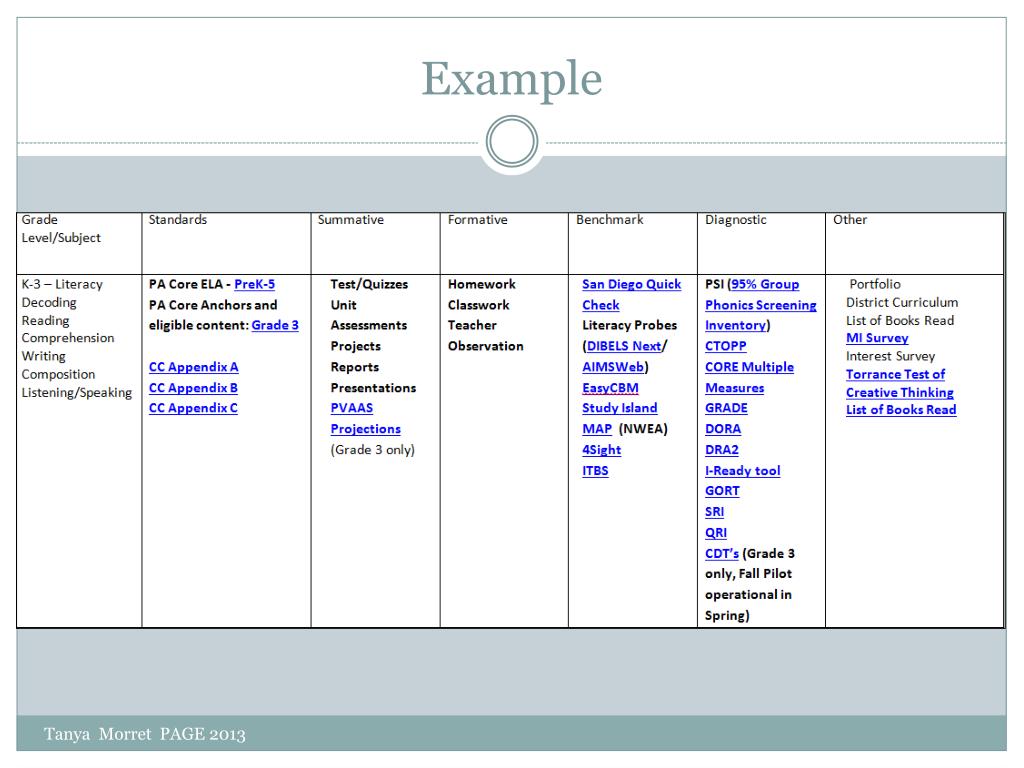Click the Portfolio text

(874, 284)
